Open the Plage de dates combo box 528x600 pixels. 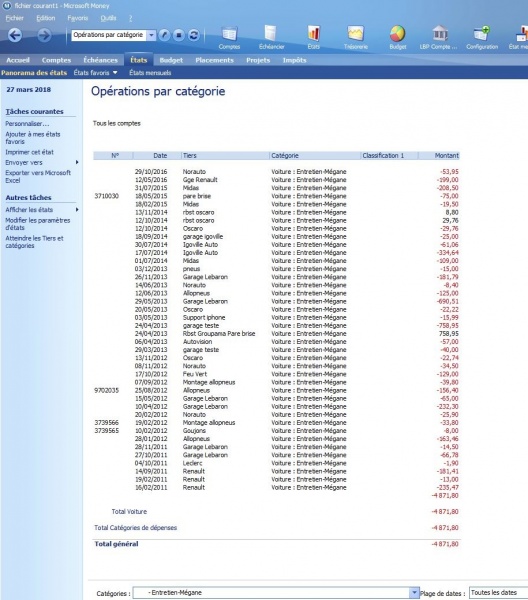(x=499, y=593)
